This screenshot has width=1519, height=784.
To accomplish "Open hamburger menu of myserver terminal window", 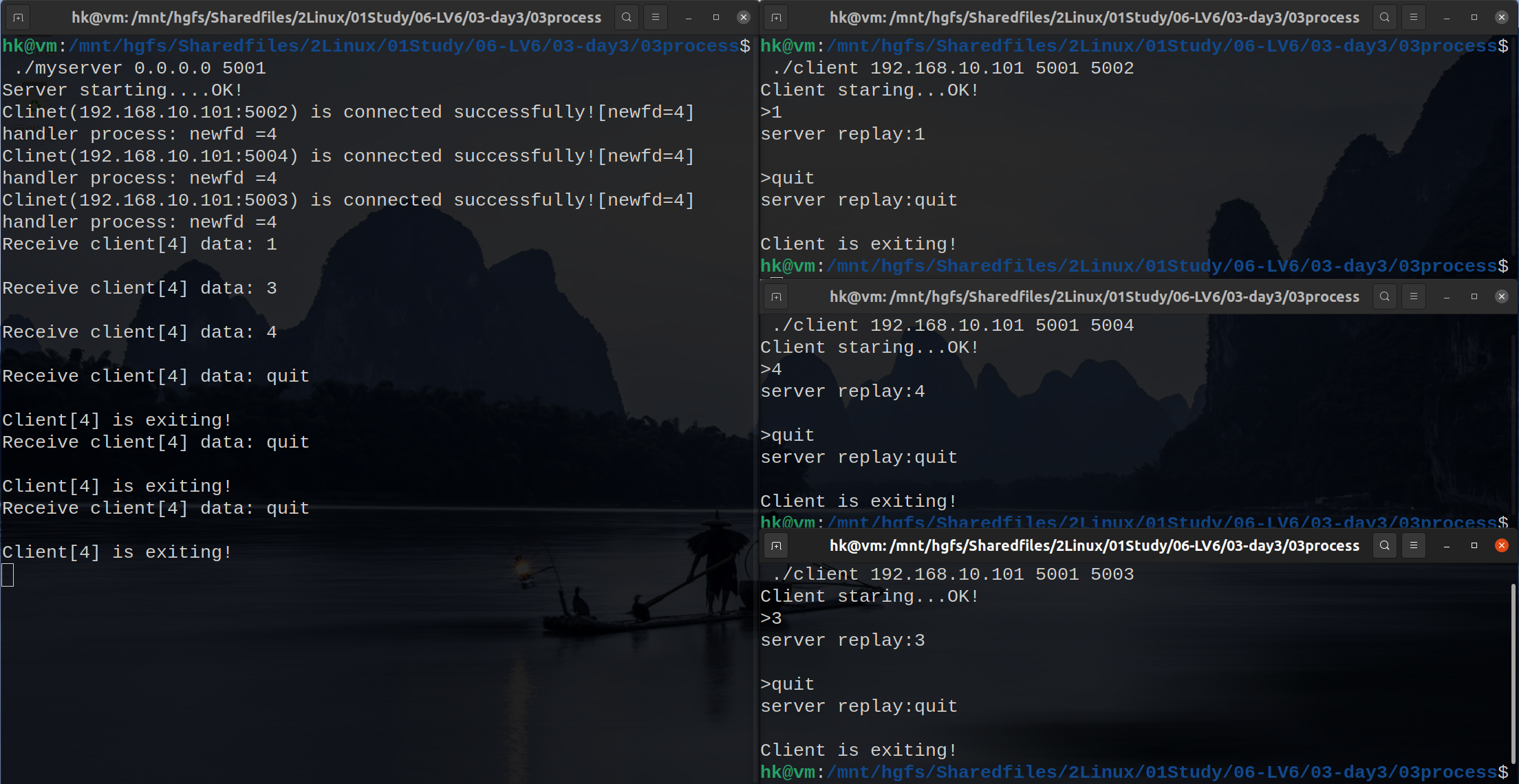I will click(656, 17).
